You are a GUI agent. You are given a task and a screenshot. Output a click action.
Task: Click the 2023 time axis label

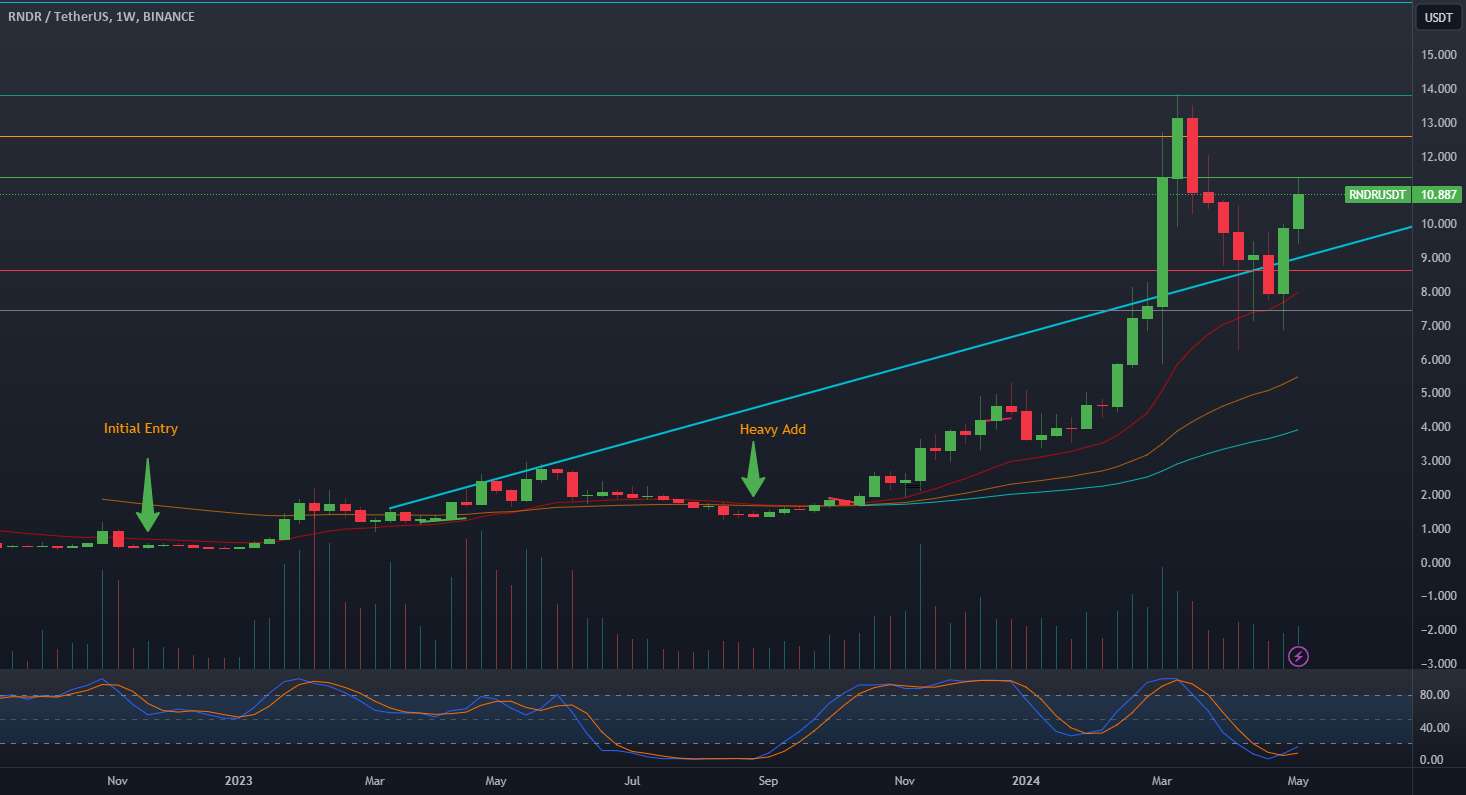238,780
